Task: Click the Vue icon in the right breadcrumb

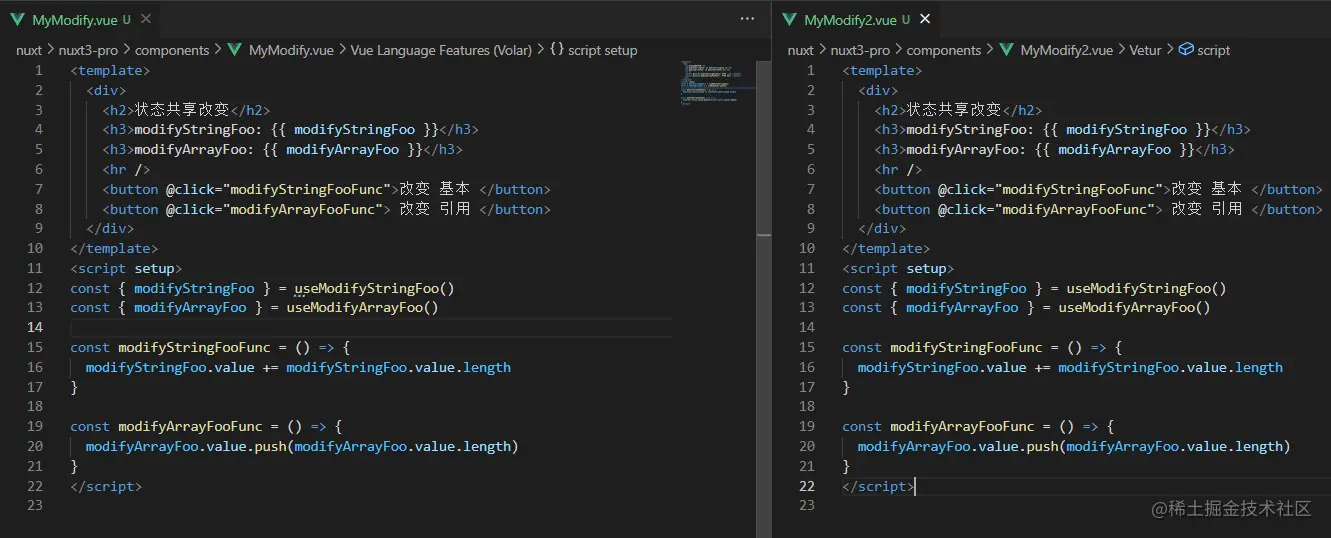Action: (x=1007, y=50)
